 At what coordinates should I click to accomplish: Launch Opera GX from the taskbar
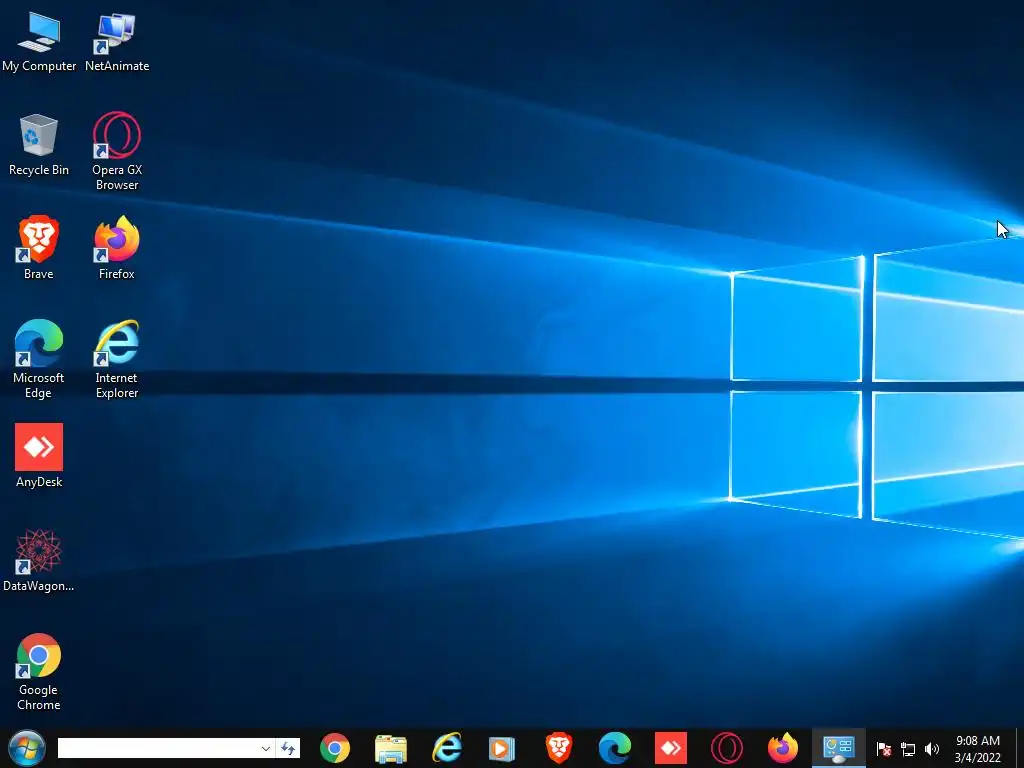tap(726, 748)
